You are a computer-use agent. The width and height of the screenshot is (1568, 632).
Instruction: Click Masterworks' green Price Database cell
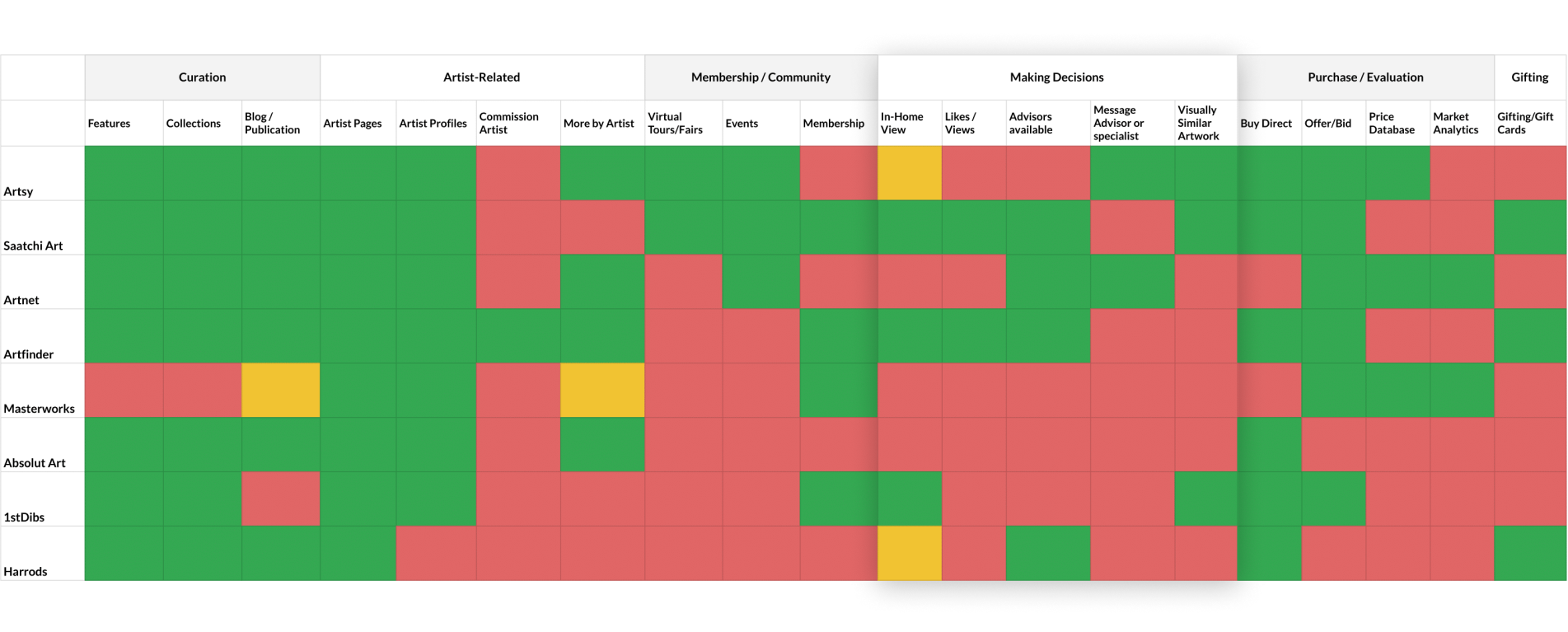point(1398,391)
